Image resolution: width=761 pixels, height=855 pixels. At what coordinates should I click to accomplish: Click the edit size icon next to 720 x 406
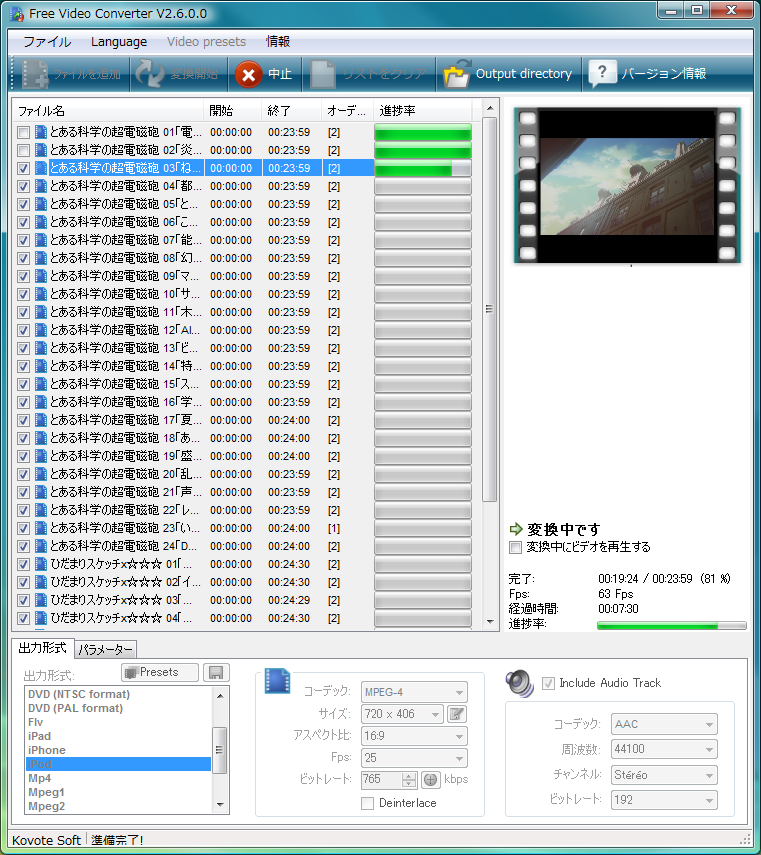click(457, 714)
